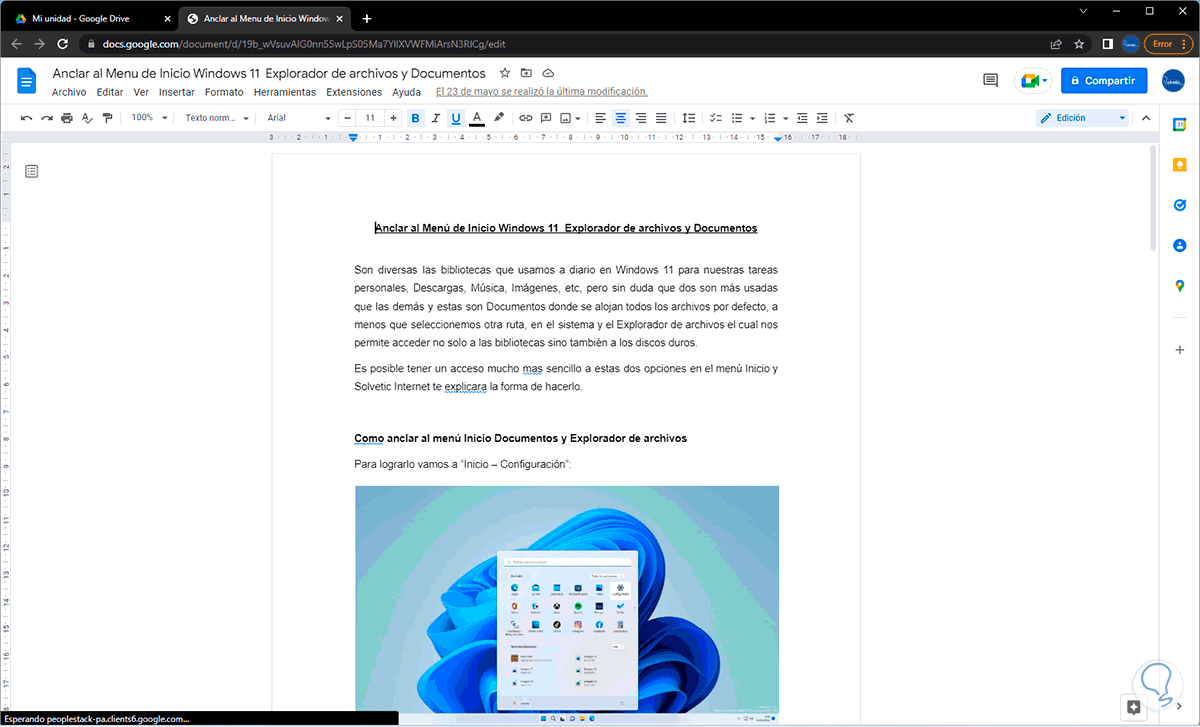This screenshot has width=1200, height=727.
Task: Open Google Maps in the side panel
Action: click(1180, 286)
